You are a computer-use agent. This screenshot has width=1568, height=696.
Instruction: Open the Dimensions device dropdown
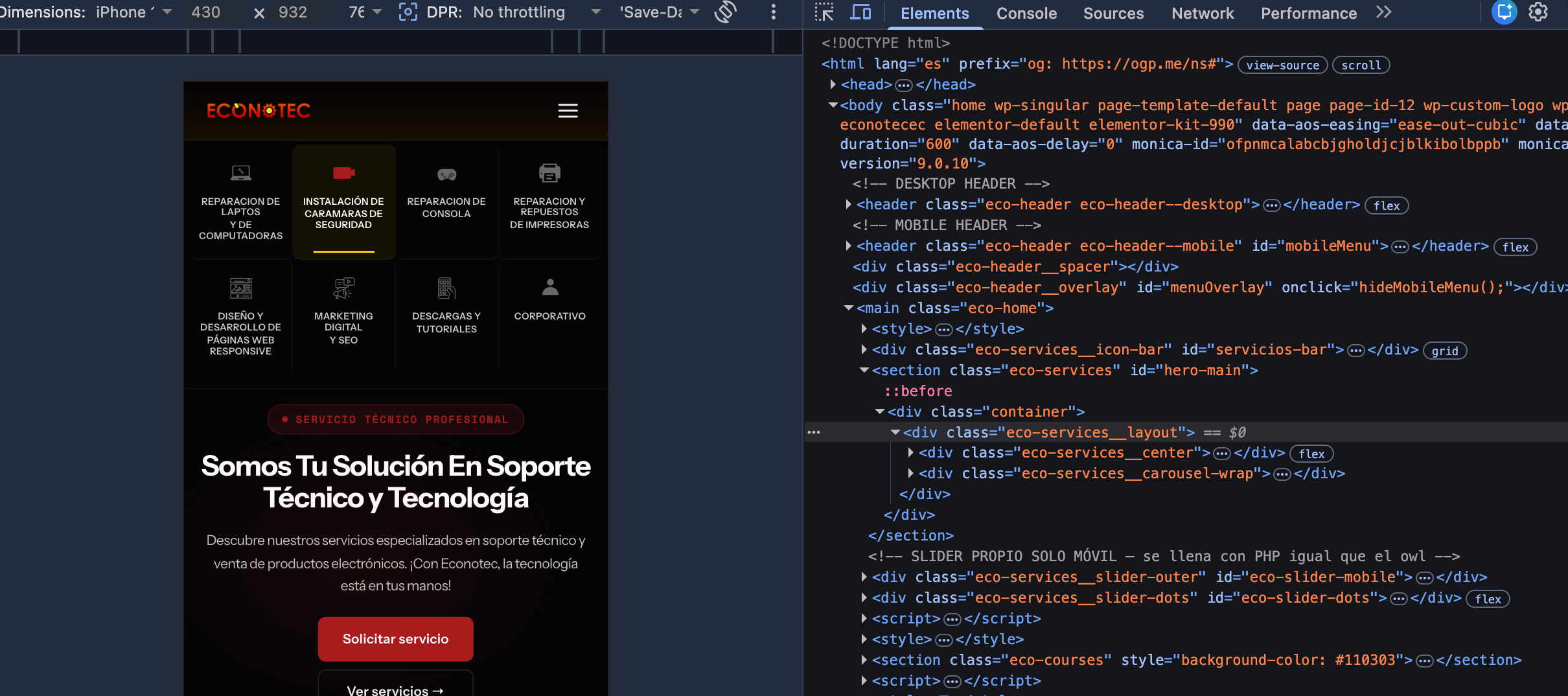[x=134, y=12]
